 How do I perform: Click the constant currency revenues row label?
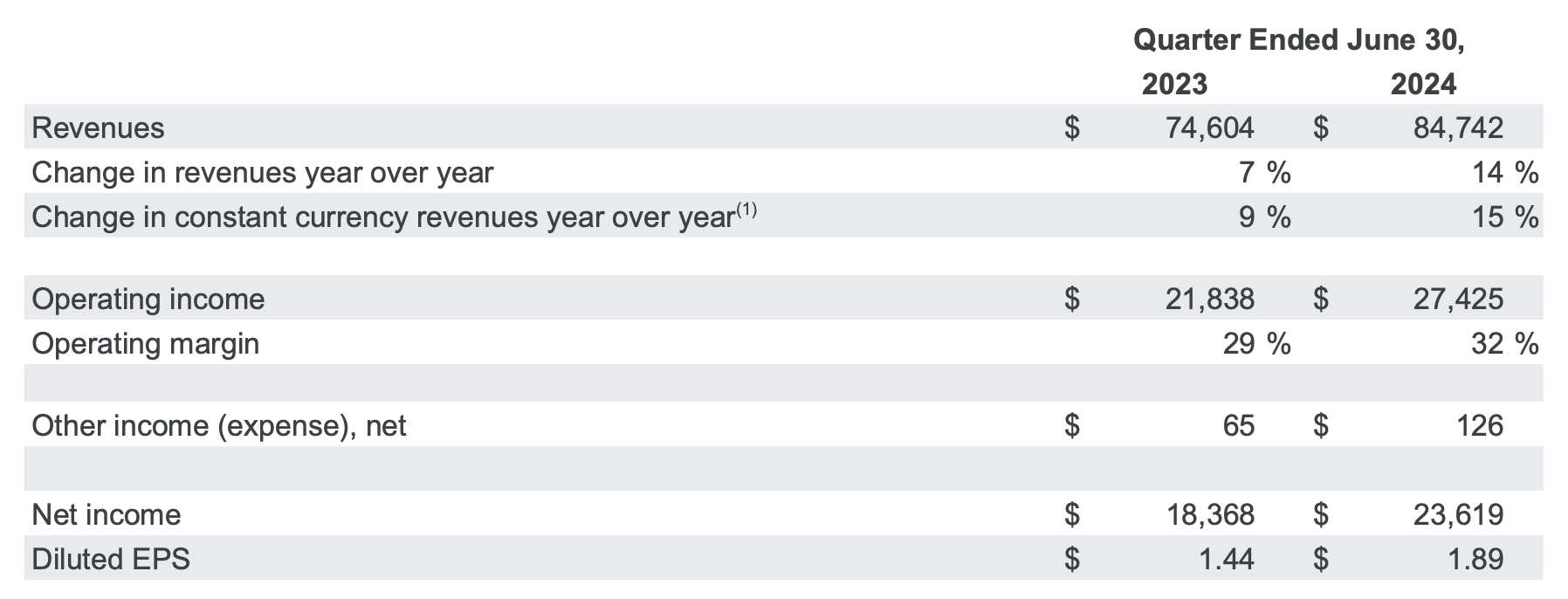click(x=382, y=217)
